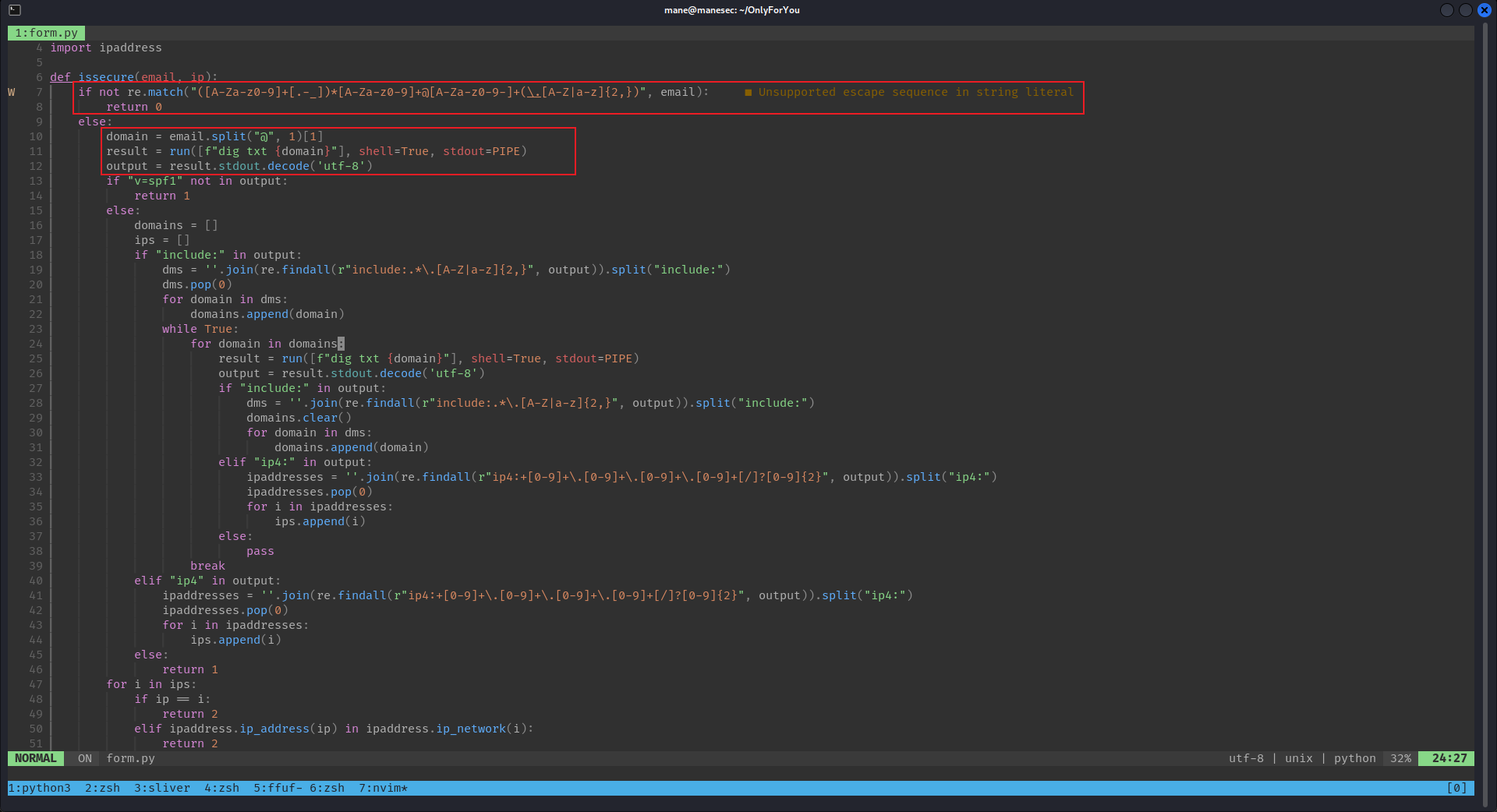This screenshot has height=812, width=1497.
Task: Click the "v=spf1" string on line 13
Action: (155, 181)
